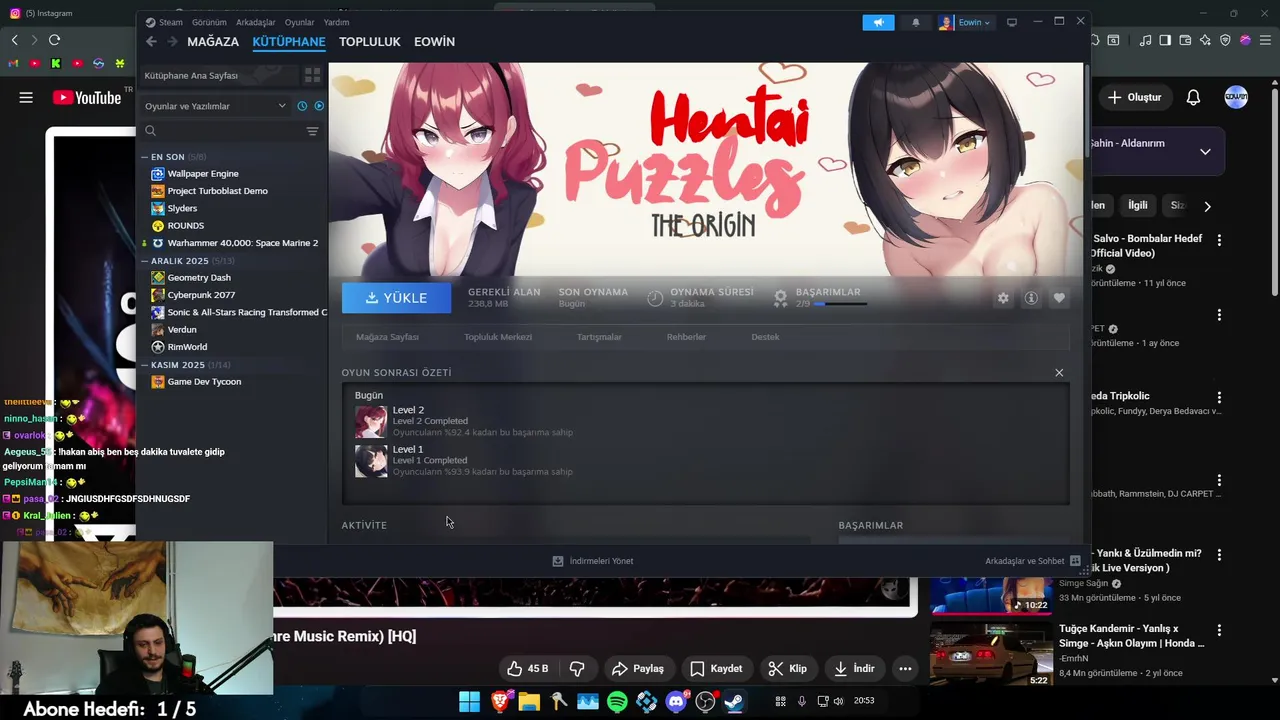
Task: Open Discord from the taskbar
Action: tap(676, 702)
